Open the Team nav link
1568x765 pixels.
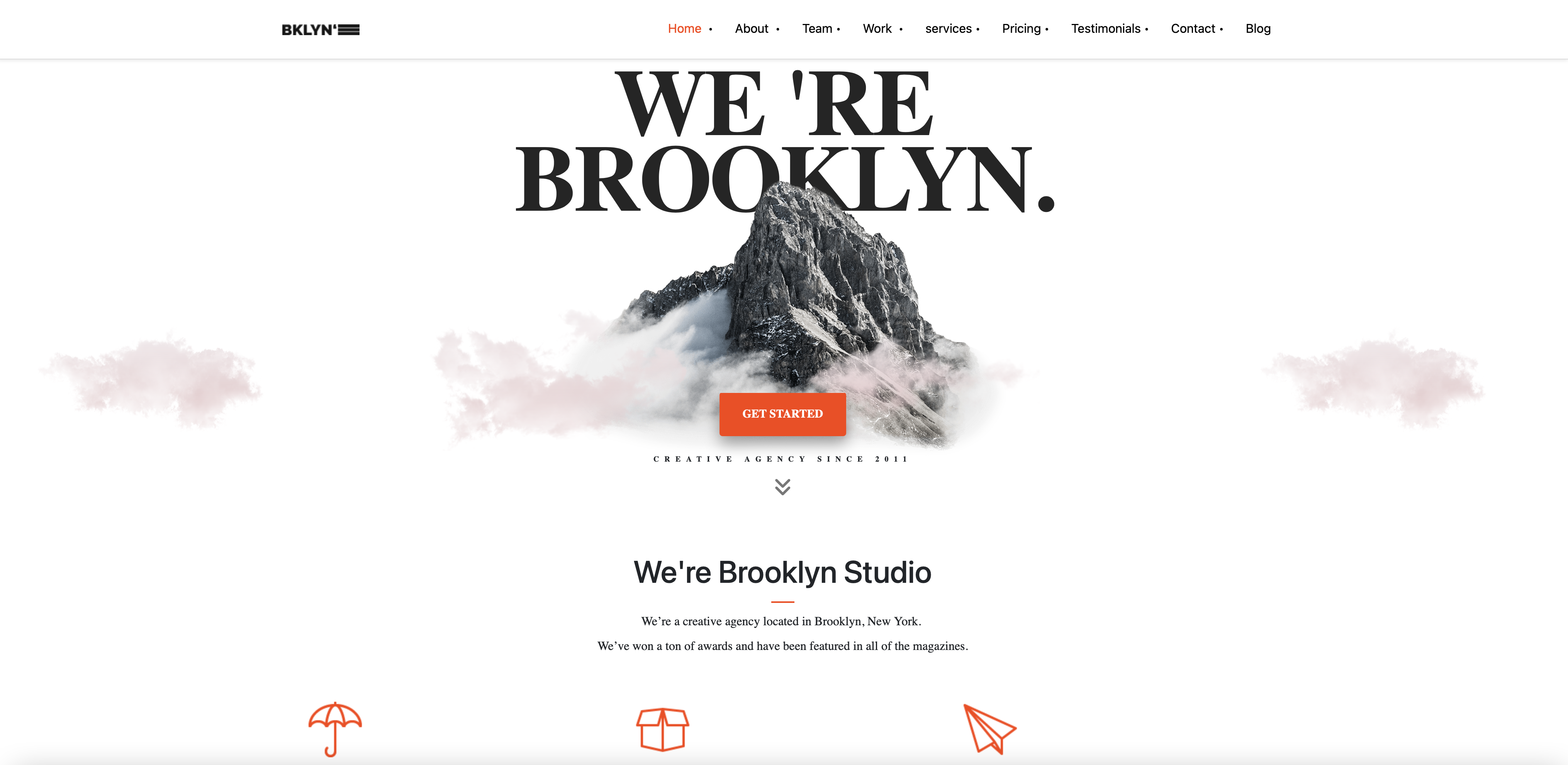pyautogui.click(x=817, y=29)
